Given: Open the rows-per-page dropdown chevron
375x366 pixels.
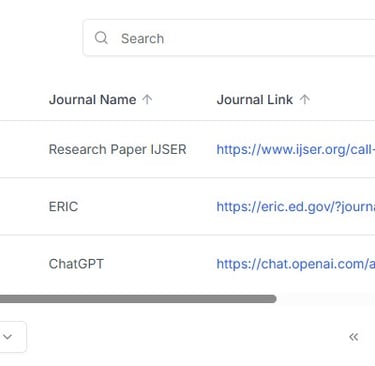Looking at the screenshot, I should [x=7, y=337].
